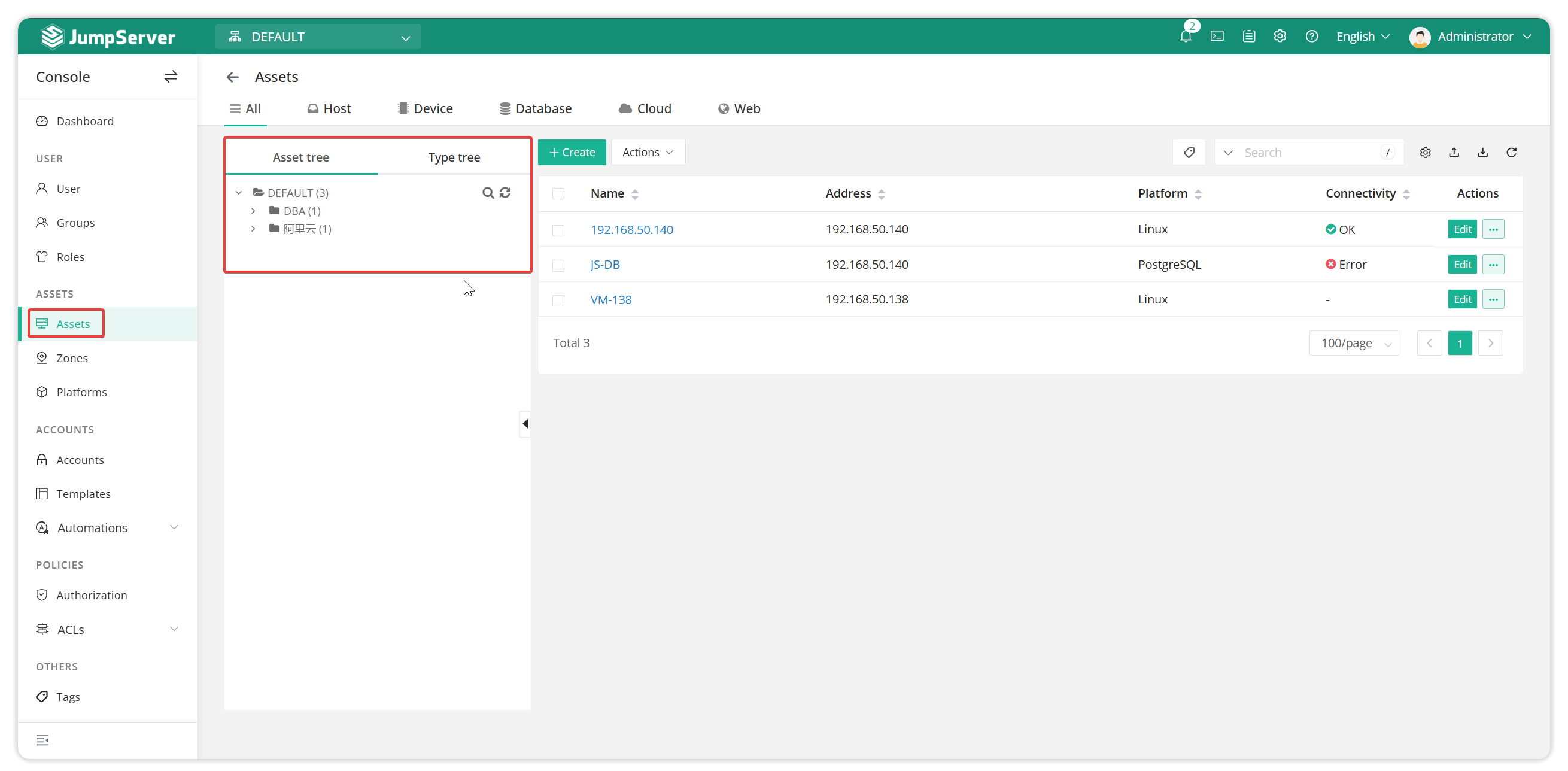Click the tag filter icon beside search
Screen dimensions: 1568x771
1189,152
